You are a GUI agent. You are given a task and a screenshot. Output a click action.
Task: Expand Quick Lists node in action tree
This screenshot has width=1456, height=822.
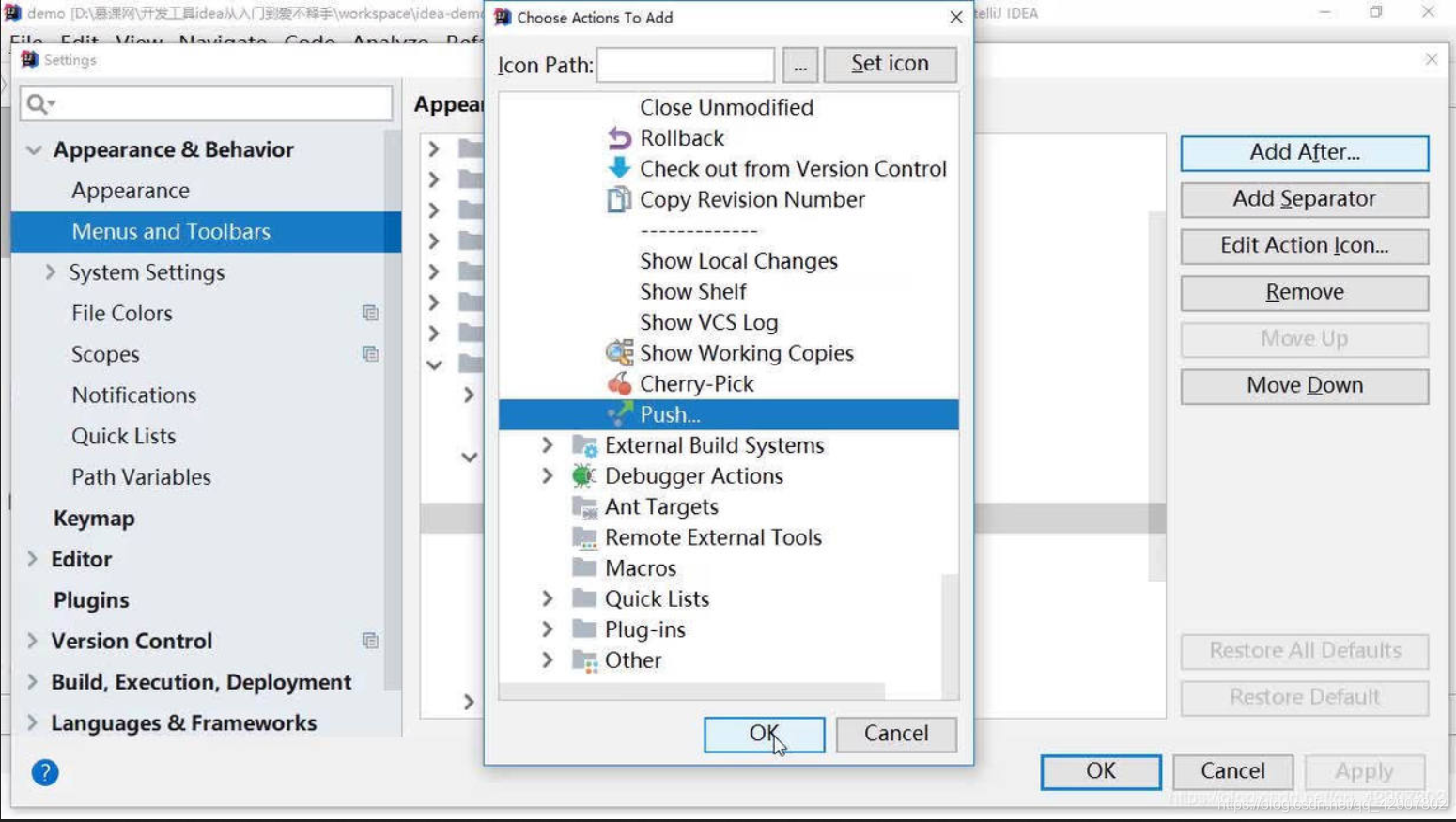[548, 599]
